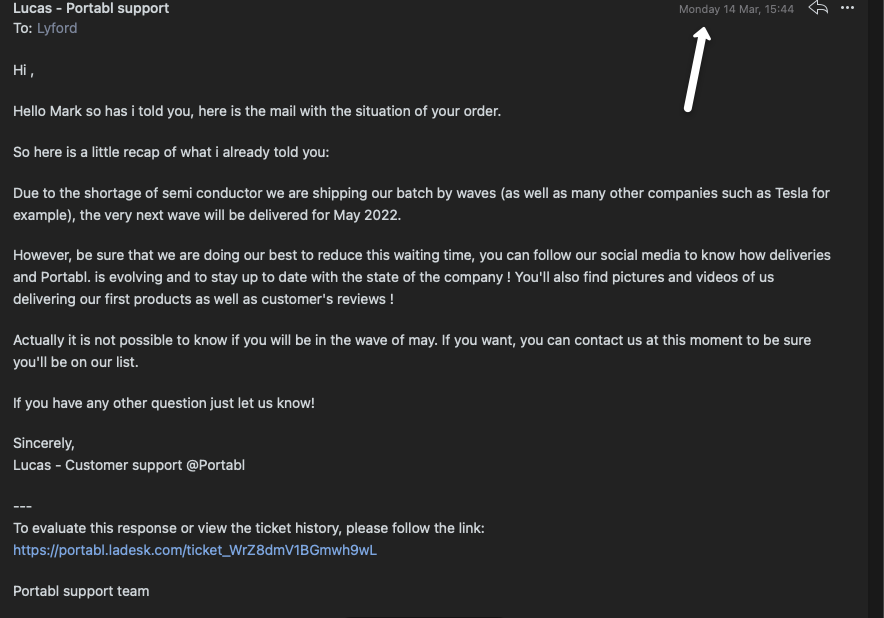This screenshot has width=884, height=618.
Task: Click the sender name Lucas - Portabl support
Action: (x=91, y=8)
